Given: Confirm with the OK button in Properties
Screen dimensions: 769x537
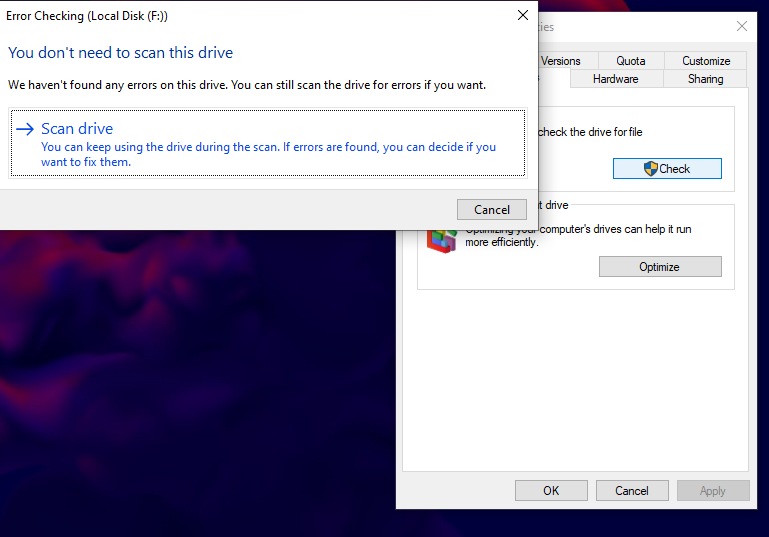Looking at the screenshot, I should pos(551,491).
